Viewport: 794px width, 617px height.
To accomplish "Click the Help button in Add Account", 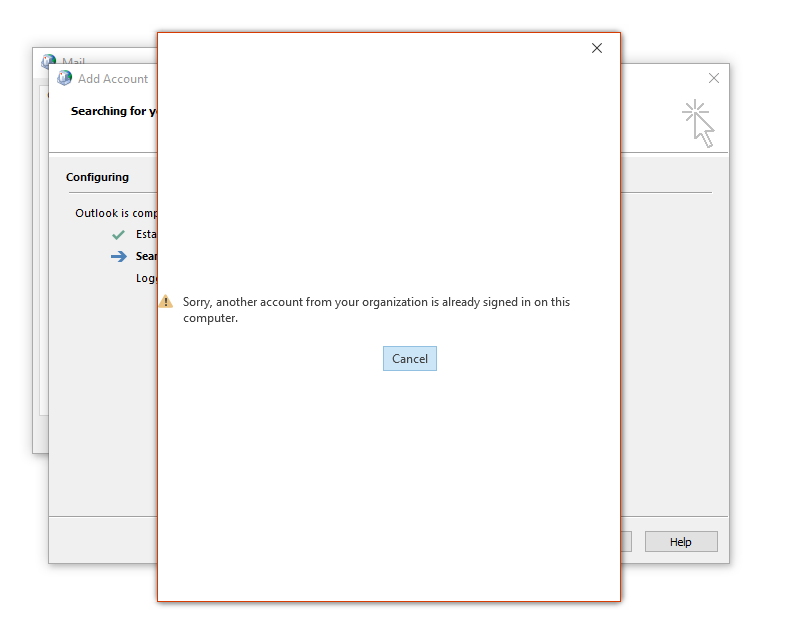I will click(x=681, y=542).
